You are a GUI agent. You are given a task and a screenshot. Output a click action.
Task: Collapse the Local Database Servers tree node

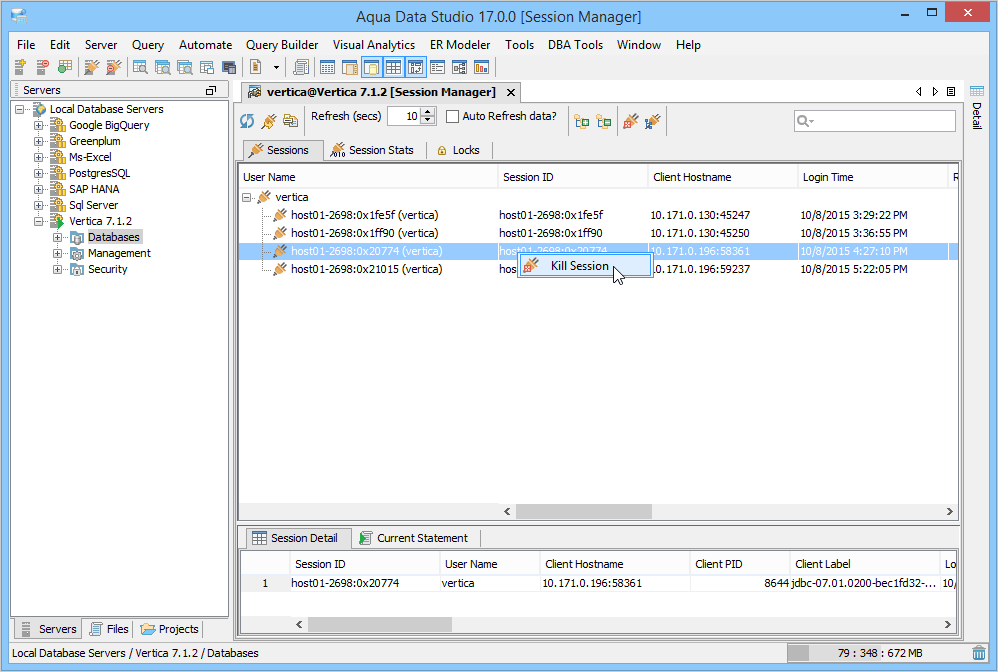pyautogui.click(x=20, y=109)
